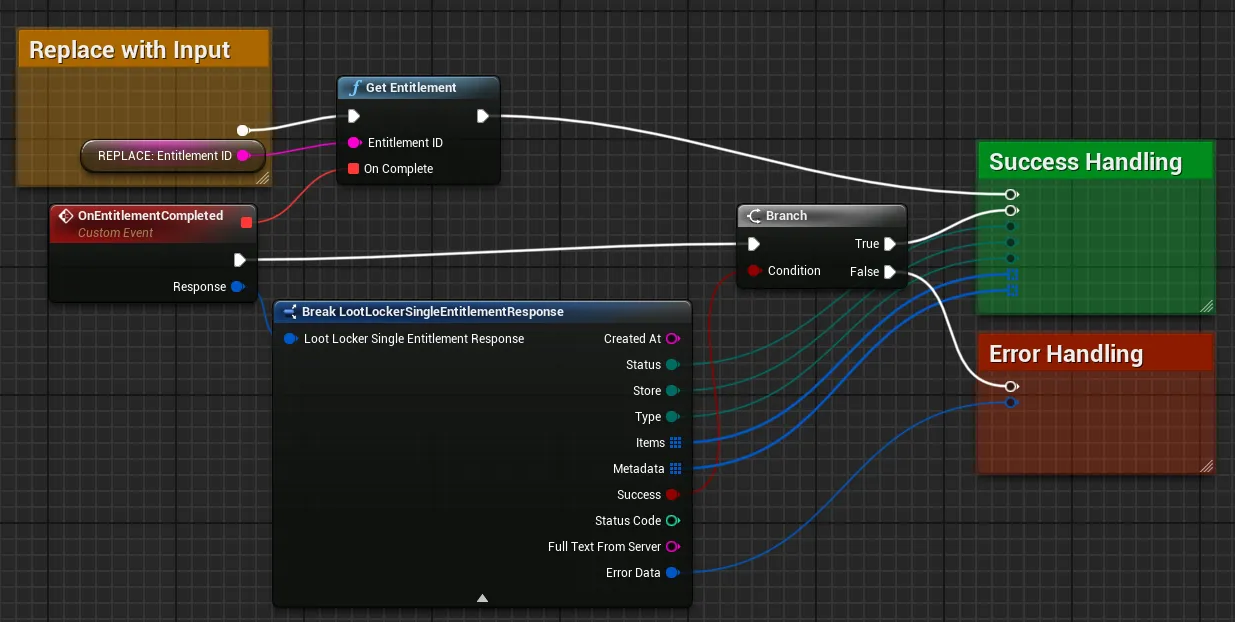
Task: Click the Custom Event subtitle text
Action: (x=116, y=233)
